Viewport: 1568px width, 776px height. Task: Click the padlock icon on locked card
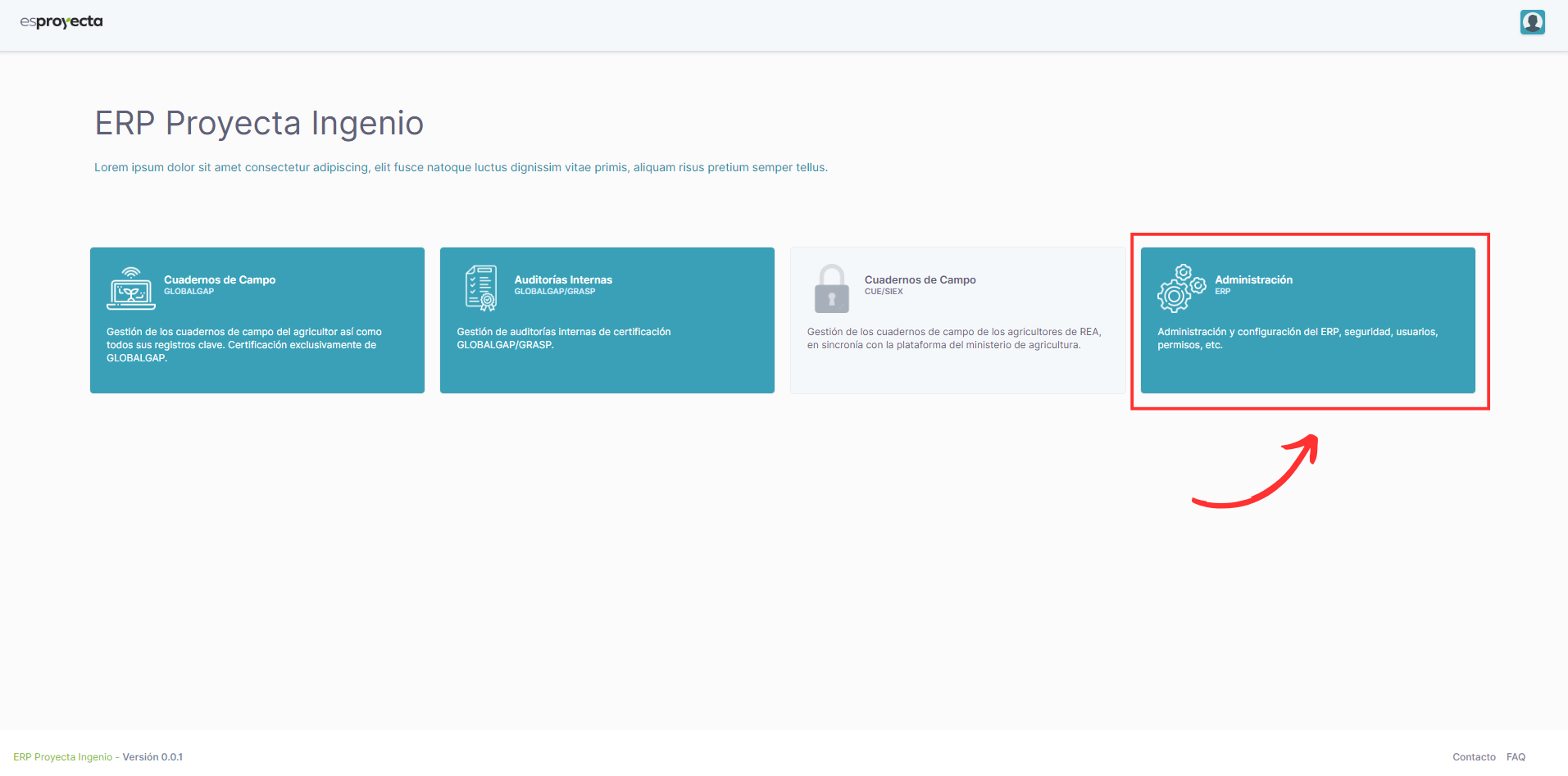[x=831, y=289]
